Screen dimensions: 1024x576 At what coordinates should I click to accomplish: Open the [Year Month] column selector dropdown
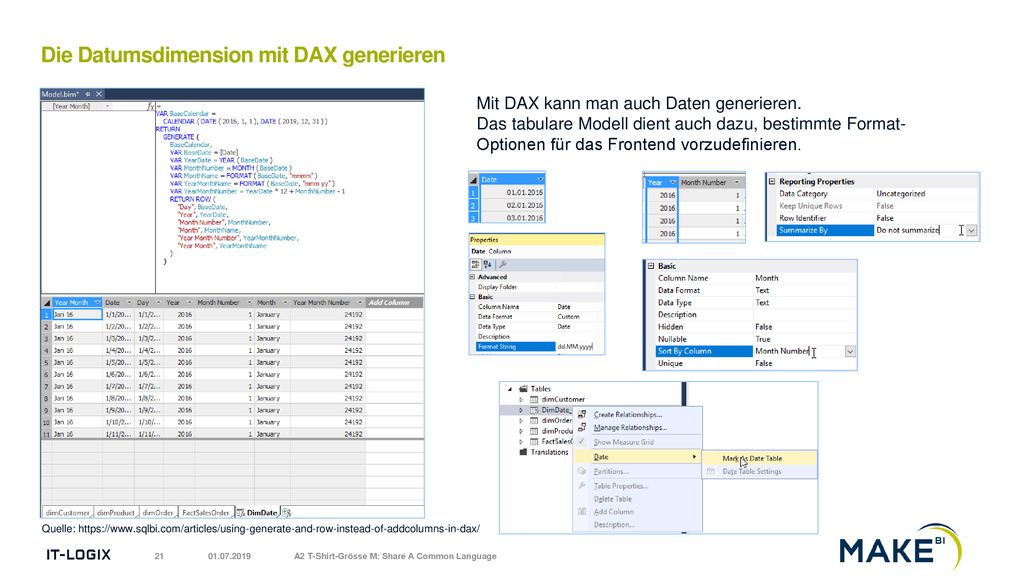(x=108, y=106)
